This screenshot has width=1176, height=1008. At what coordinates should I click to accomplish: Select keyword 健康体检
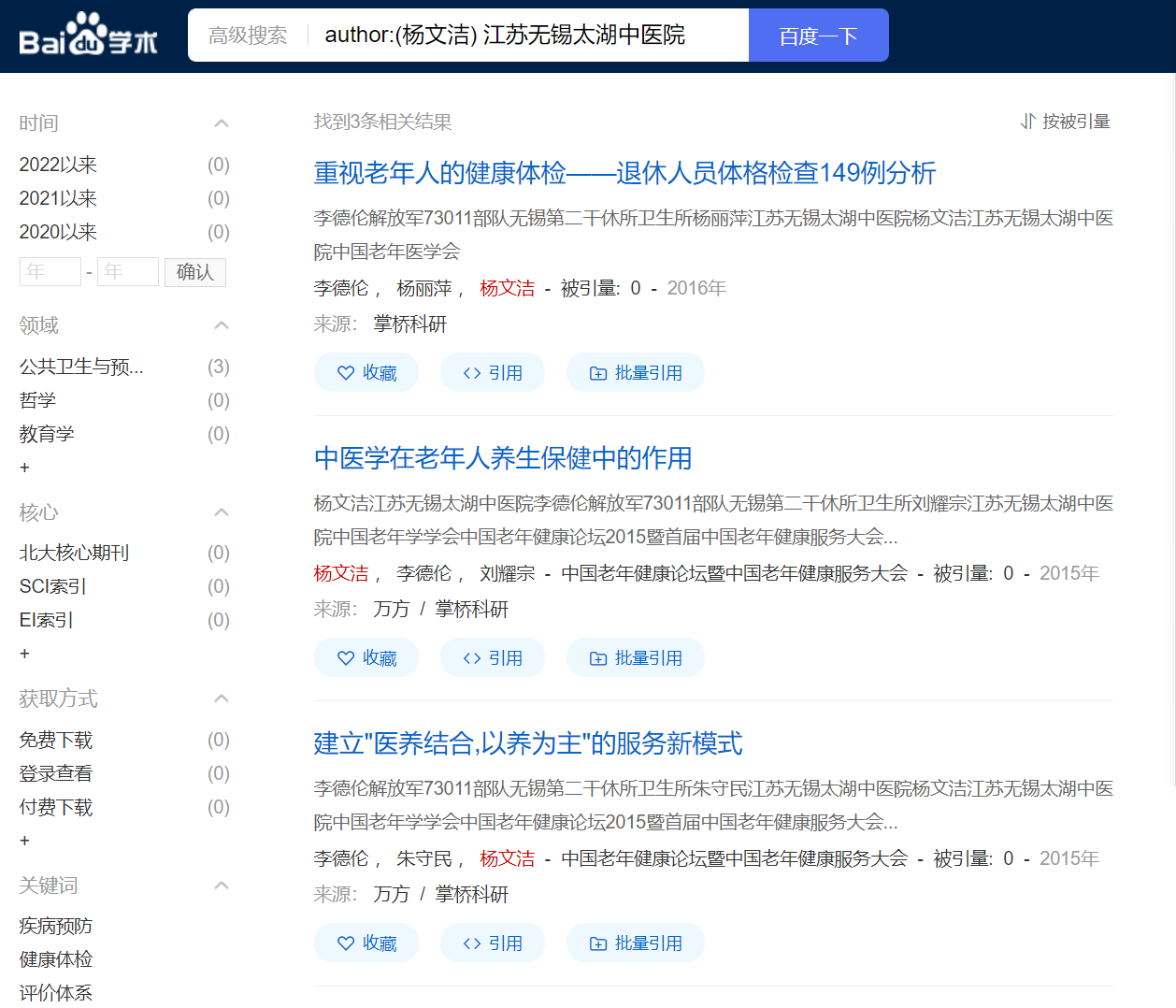(x=56, y=959)
